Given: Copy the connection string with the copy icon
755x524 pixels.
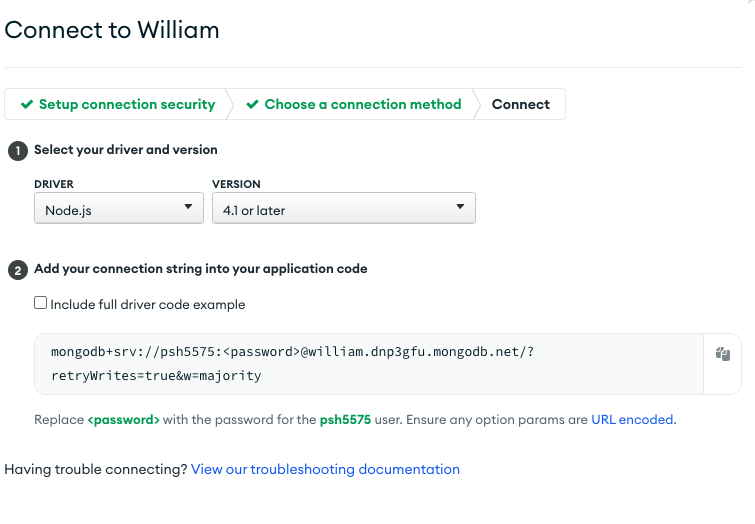Looking at the screenshot, I should [722, 354].
